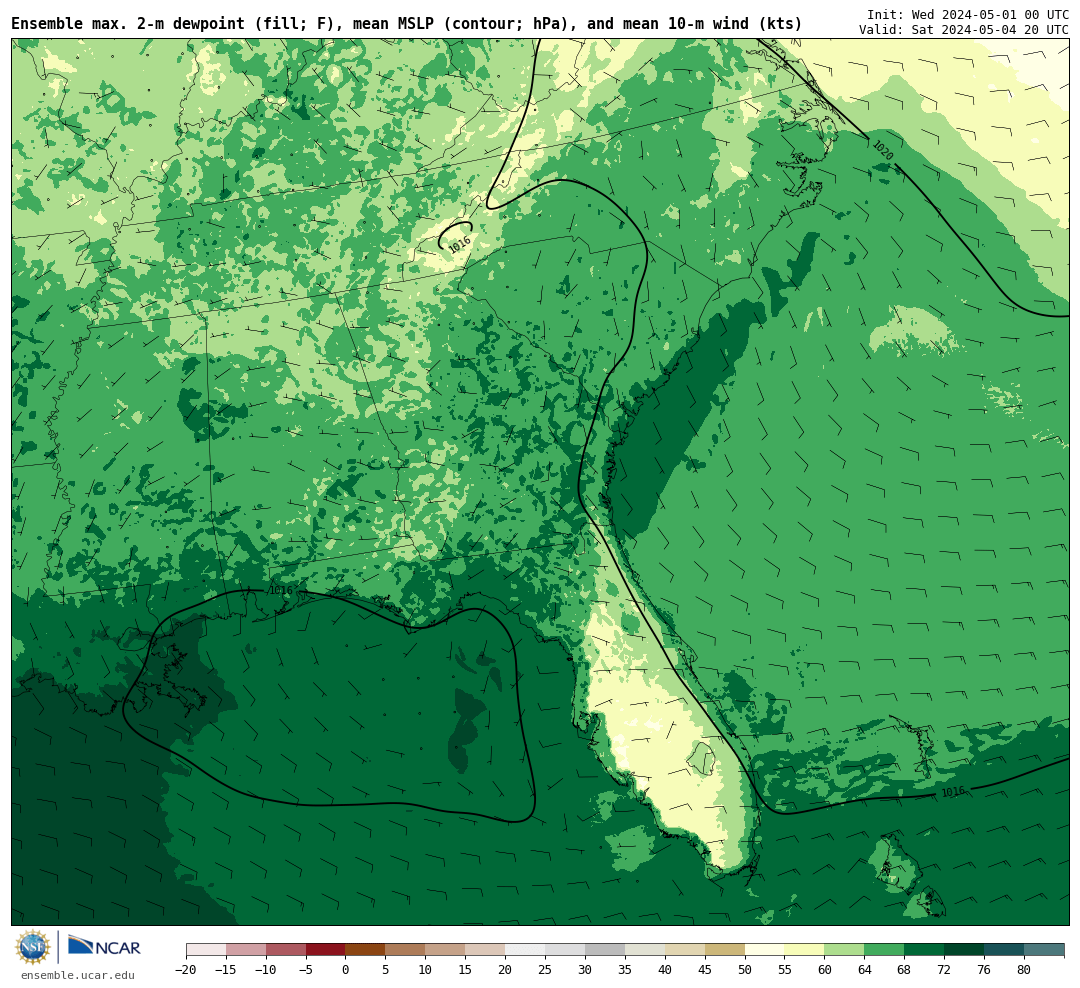Pick the tan swatch between 10 and 15
The height and width of the screenshot is (988, 1080).
(x=446, y=950)
